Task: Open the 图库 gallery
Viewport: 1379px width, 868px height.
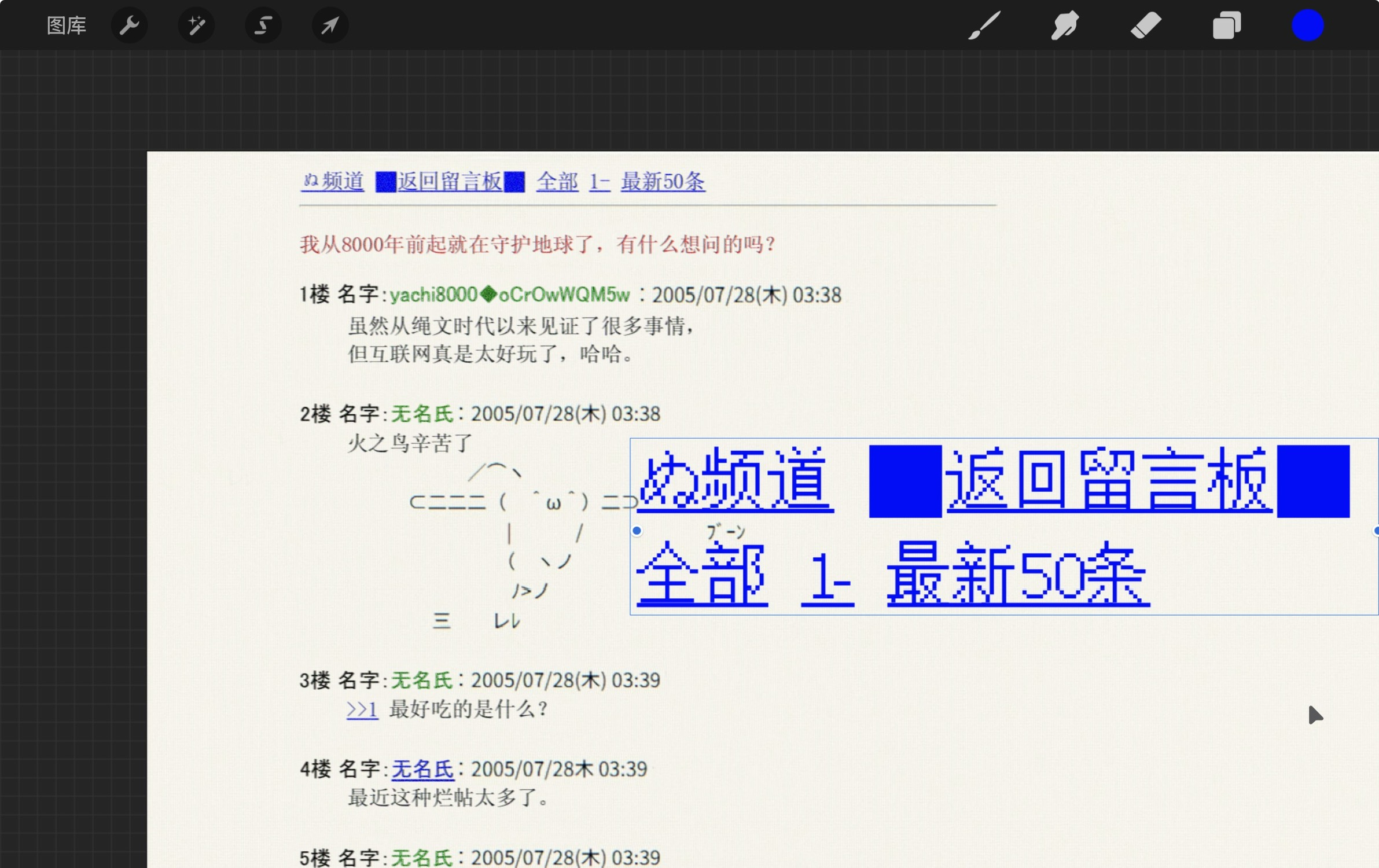Action: (x=66, y=25)
